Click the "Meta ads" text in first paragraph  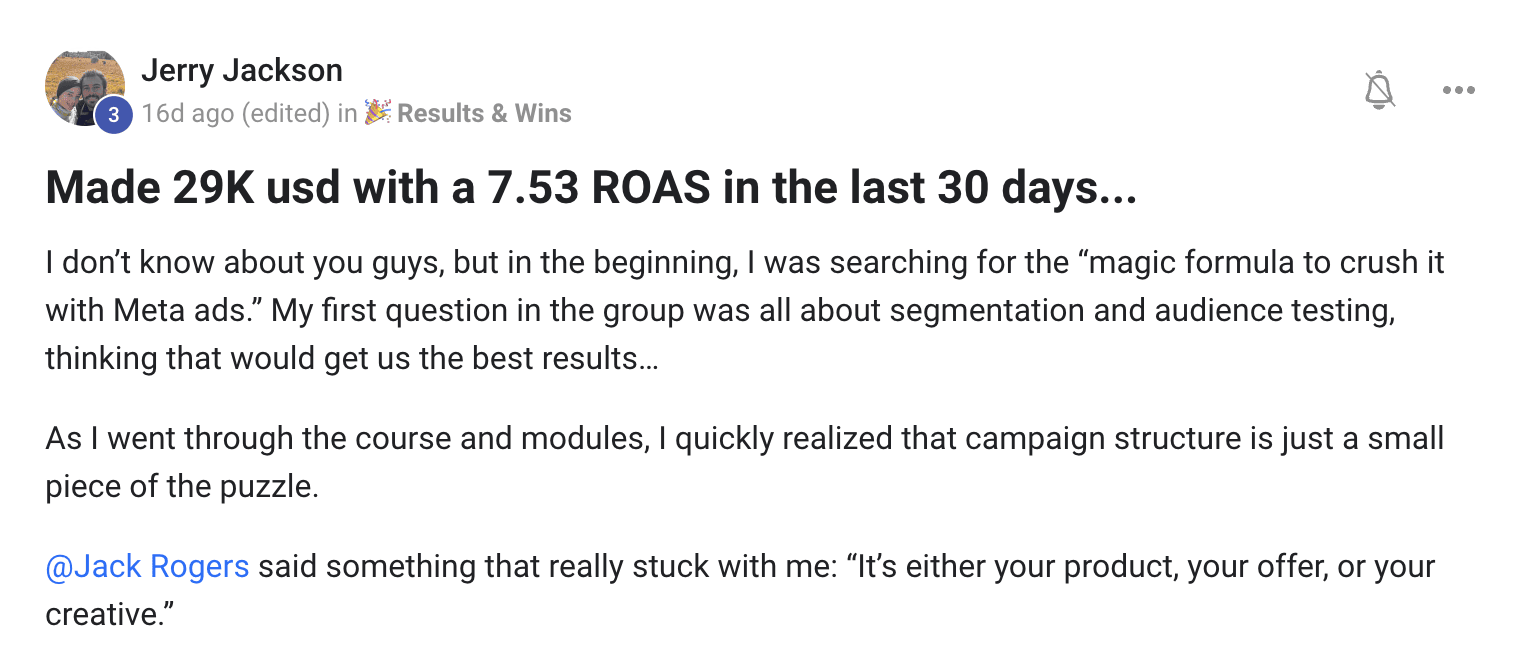[x=165, y=311]
